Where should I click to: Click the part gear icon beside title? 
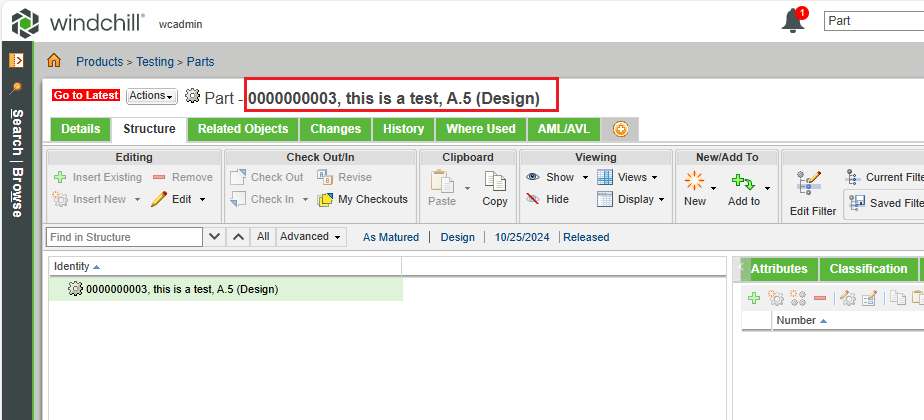192,96
